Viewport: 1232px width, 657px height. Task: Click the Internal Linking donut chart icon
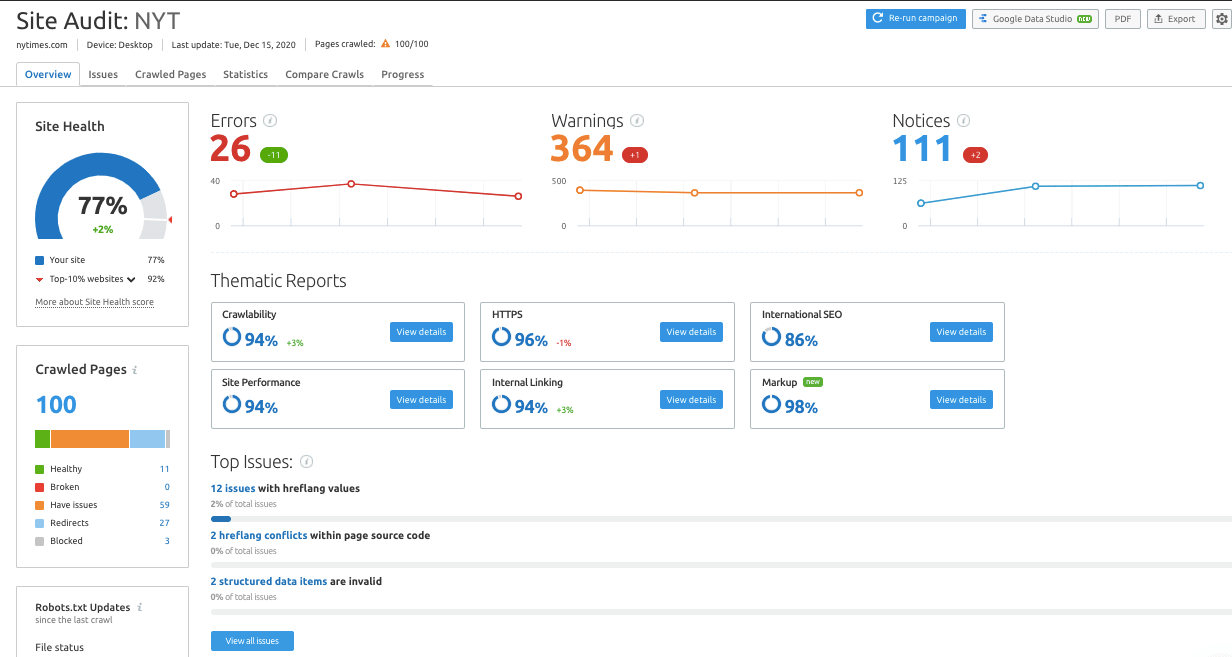click(x=502, y=405)
